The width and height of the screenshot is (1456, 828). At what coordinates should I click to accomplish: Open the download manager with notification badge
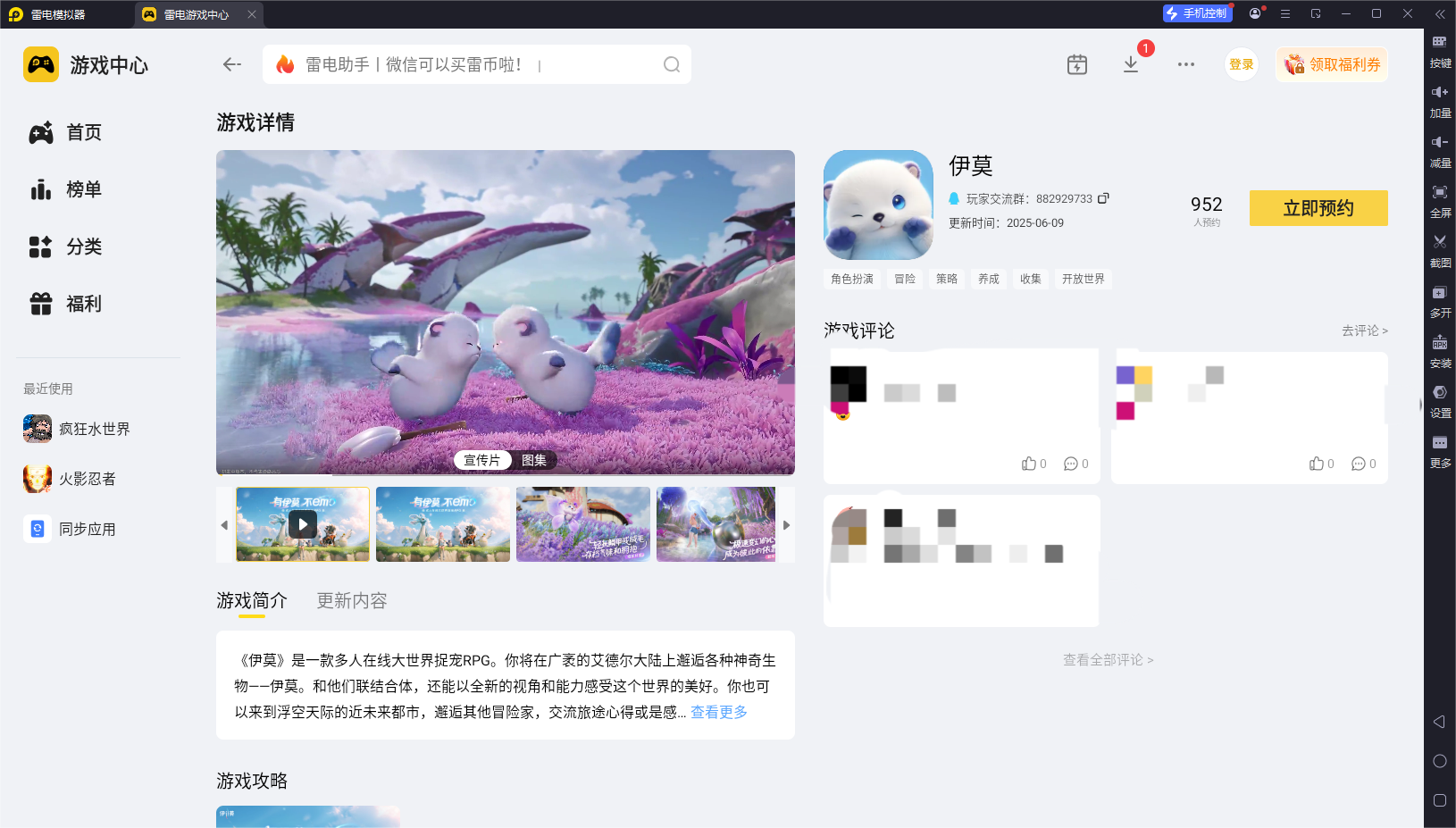point(1131,64)
